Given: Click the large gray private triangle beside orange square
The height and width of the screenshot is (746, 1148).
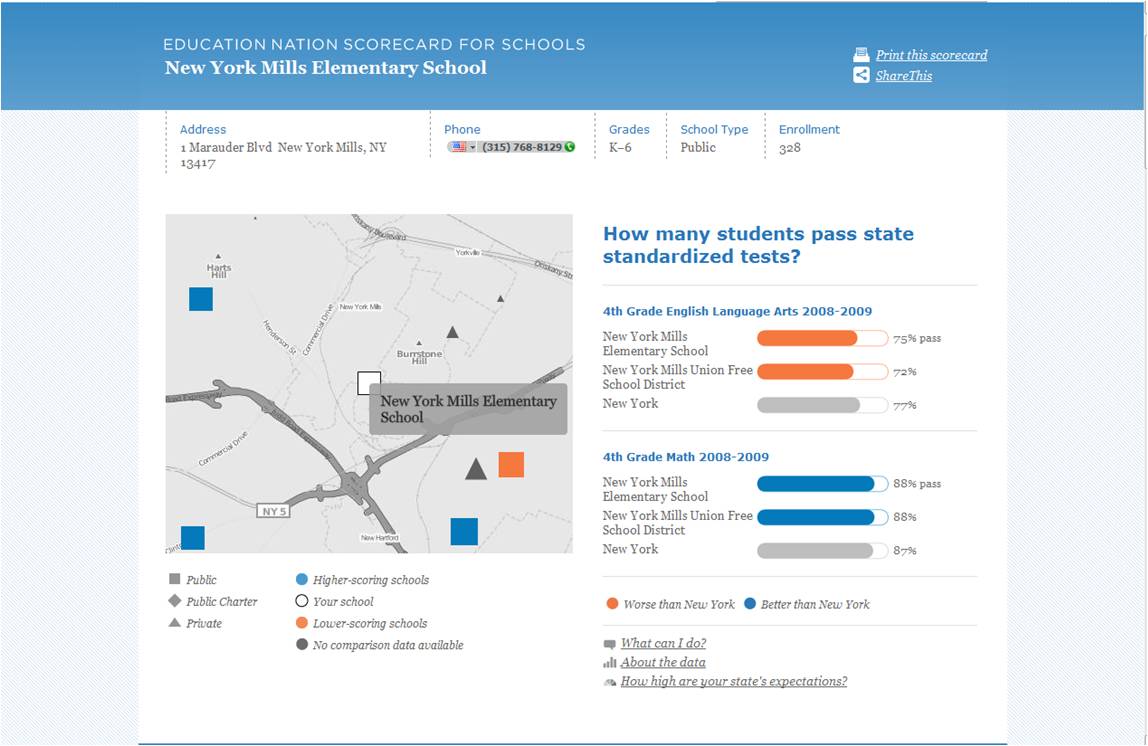Looking at the screenshot, I should pyautogui.click(x=476, y=469).
